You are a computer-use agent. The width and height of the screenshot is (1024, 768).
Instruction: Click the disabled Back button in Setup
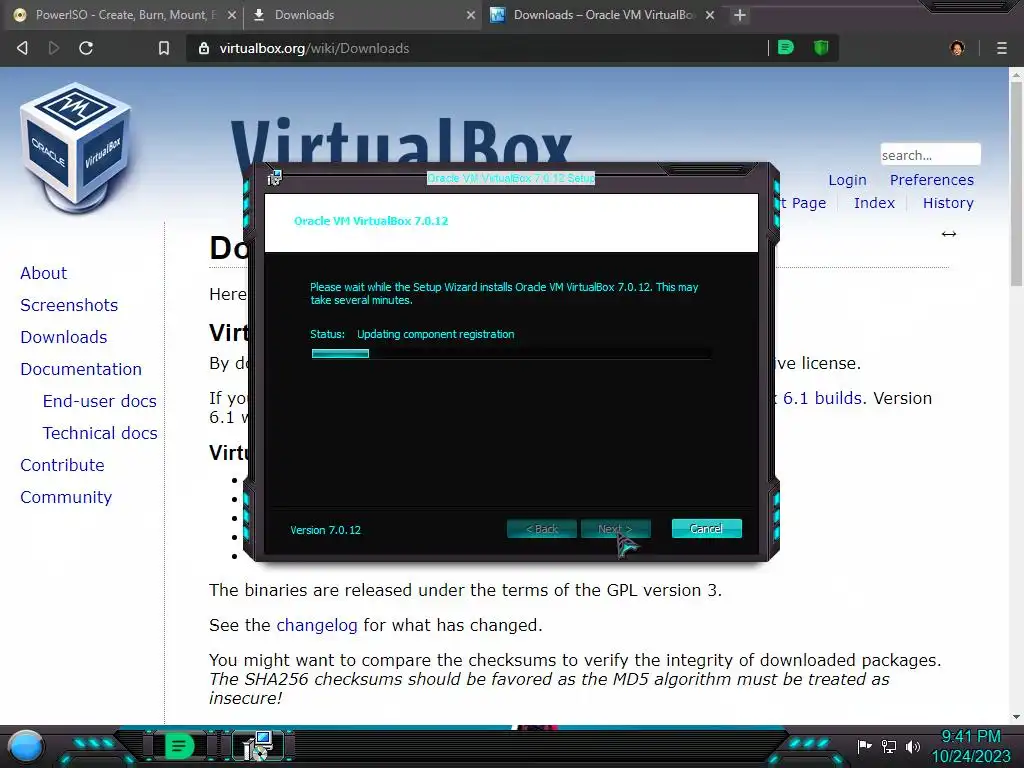pos(542,528)
